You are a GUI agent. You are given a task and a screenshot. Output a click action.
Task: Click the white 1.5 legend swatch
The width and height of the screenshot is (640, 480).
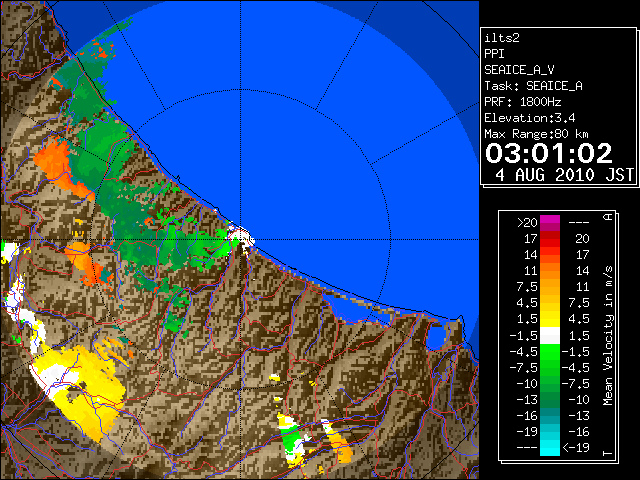click(550, 336)
